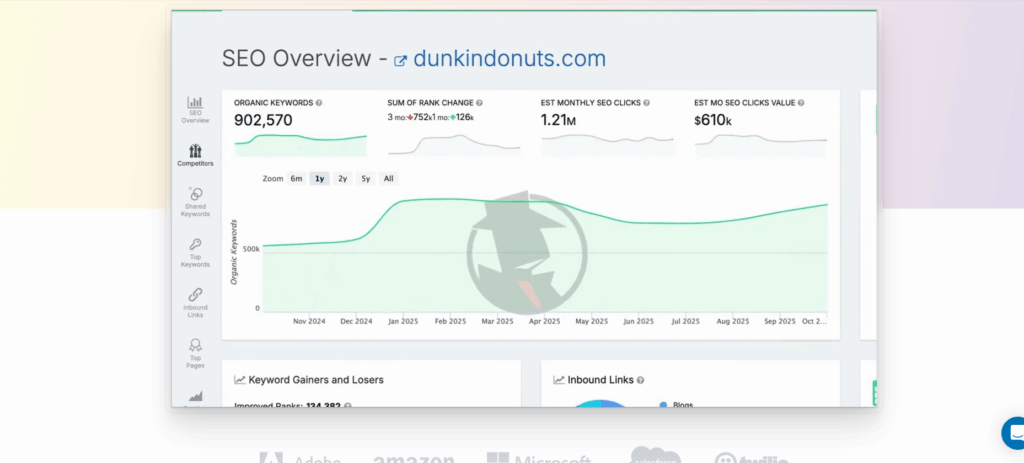This screenshot has width=1024, height=463.
Task: Set chart zoom to 5y
Action: pyautogui.click(x=365, y=178)
